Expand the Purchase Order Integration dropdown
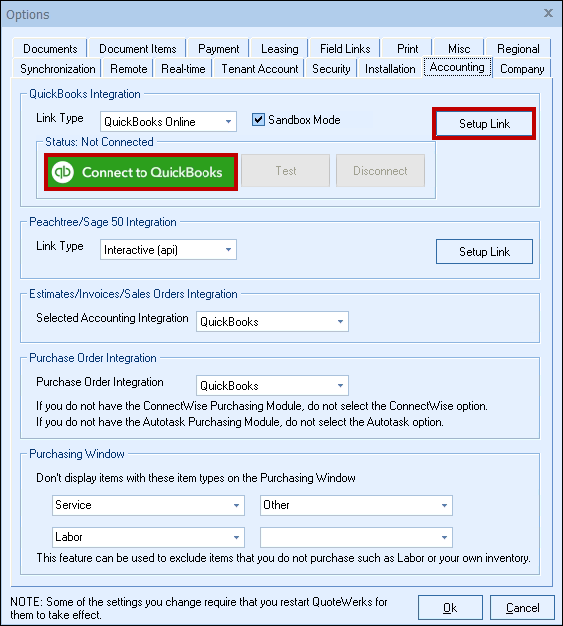 point(272,386)
